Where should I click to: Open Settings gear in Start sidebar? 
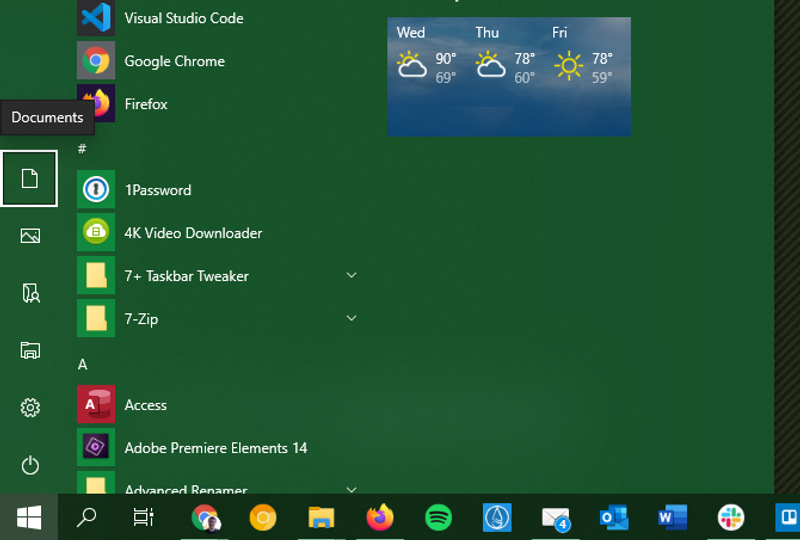tap(30, 407)
